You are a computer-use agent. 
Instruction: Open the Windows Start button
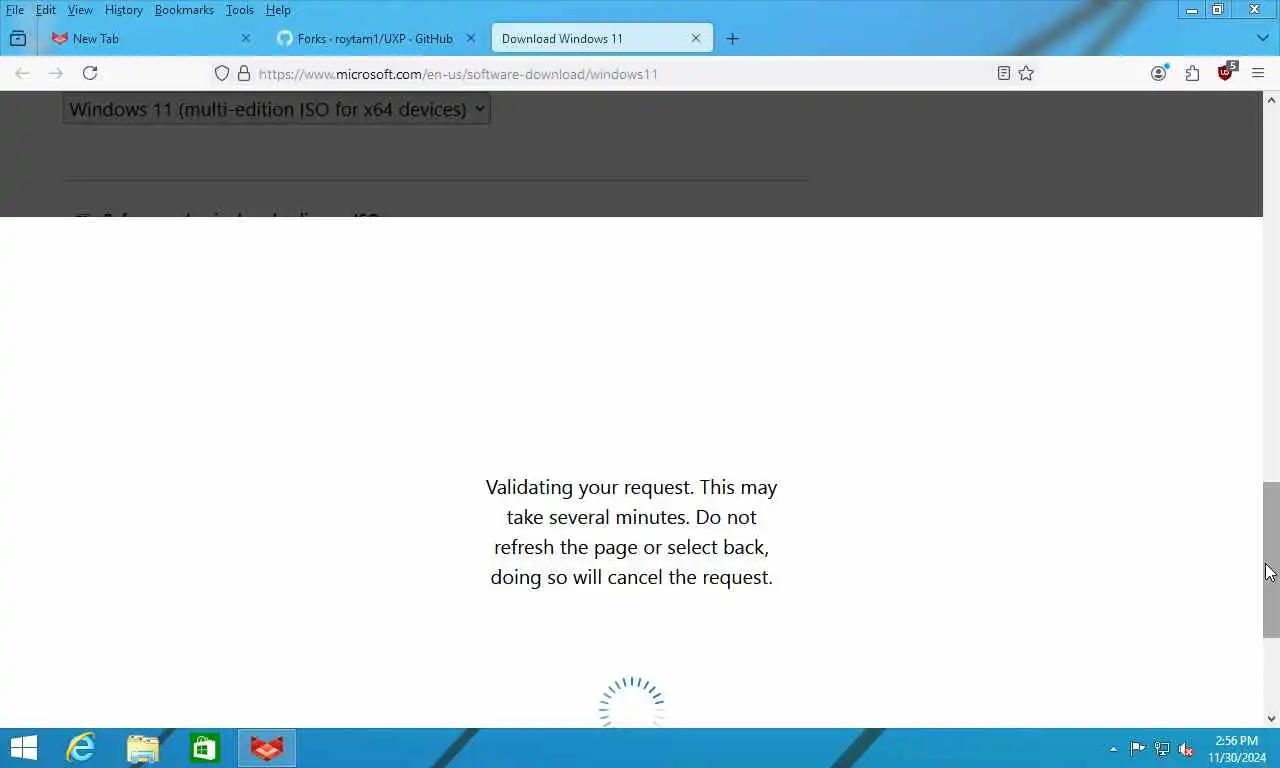(23, 748)
